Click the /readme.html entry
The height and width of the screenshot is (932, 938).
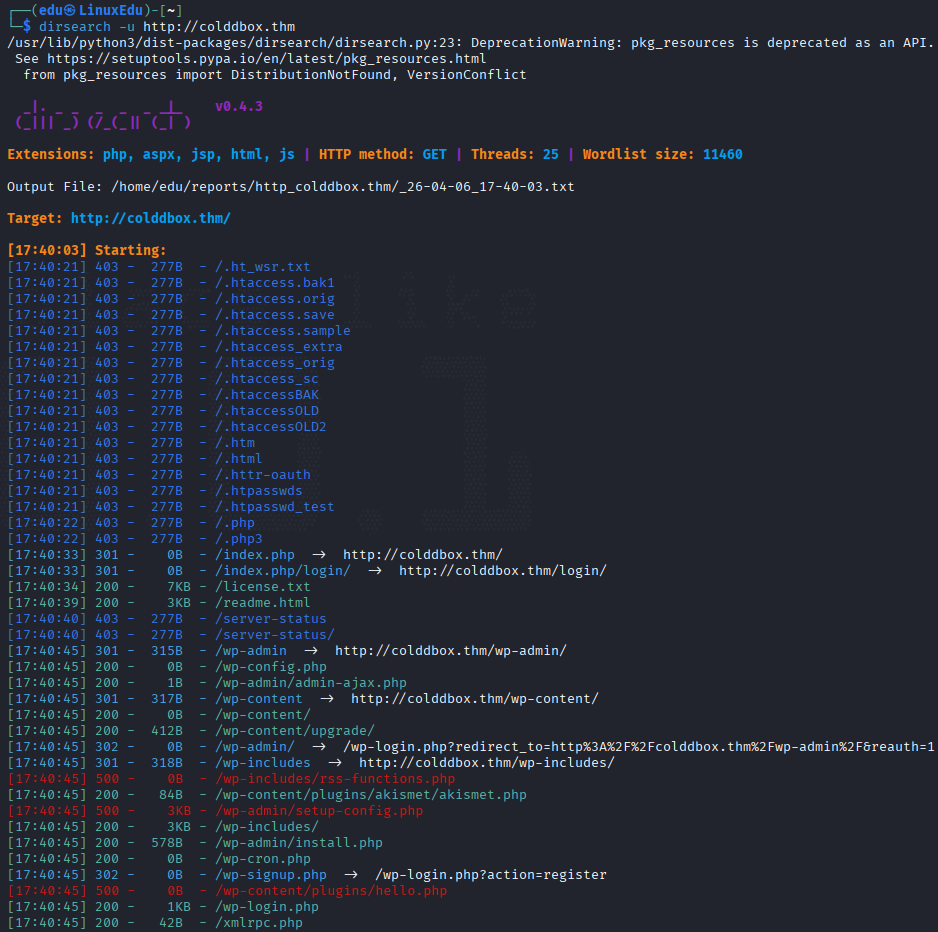tap(263, 602)
